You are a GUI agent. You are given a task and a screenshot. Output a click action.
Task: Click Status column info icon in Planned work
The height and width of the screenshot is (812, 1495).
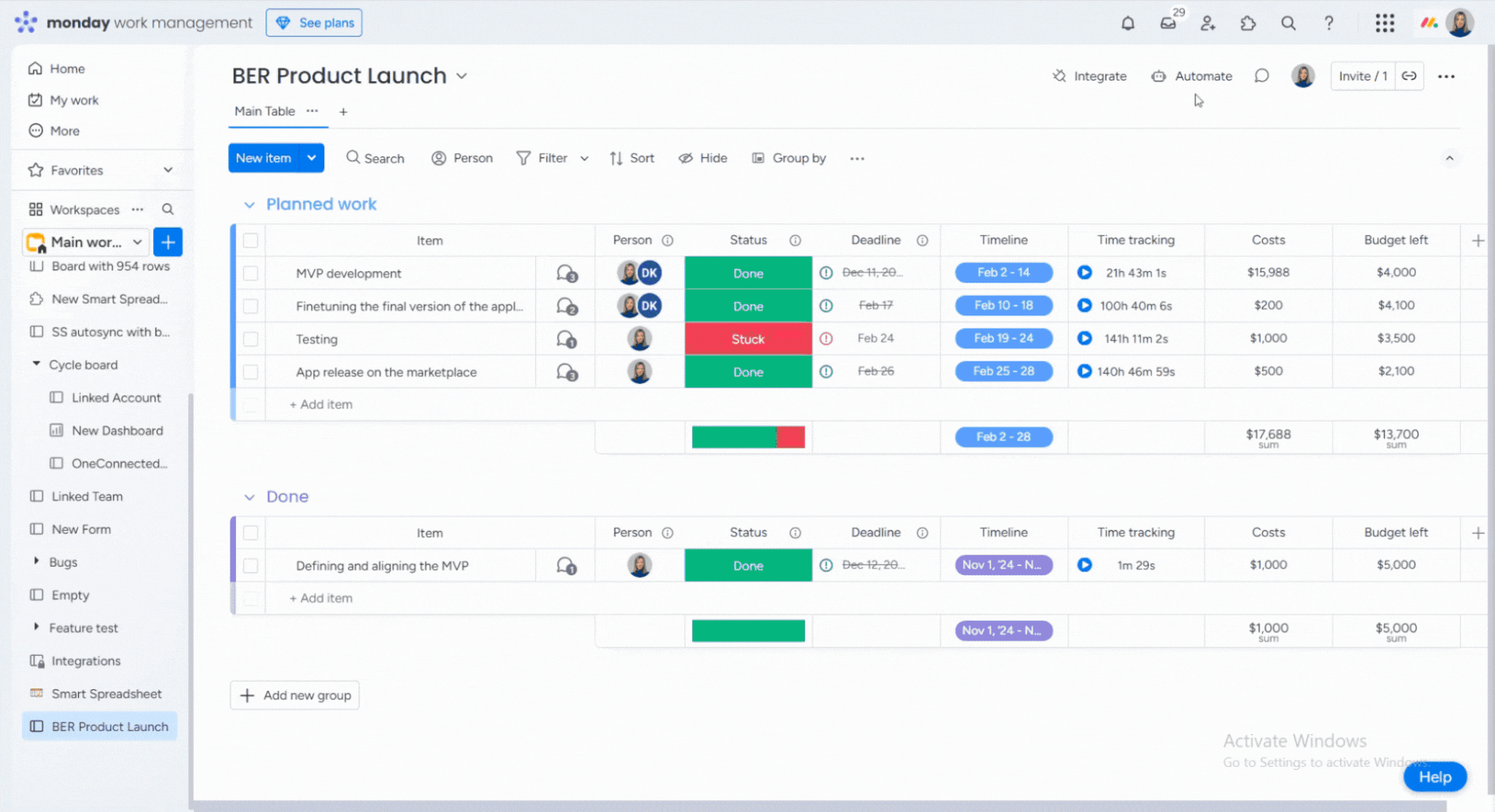point(795,240)
